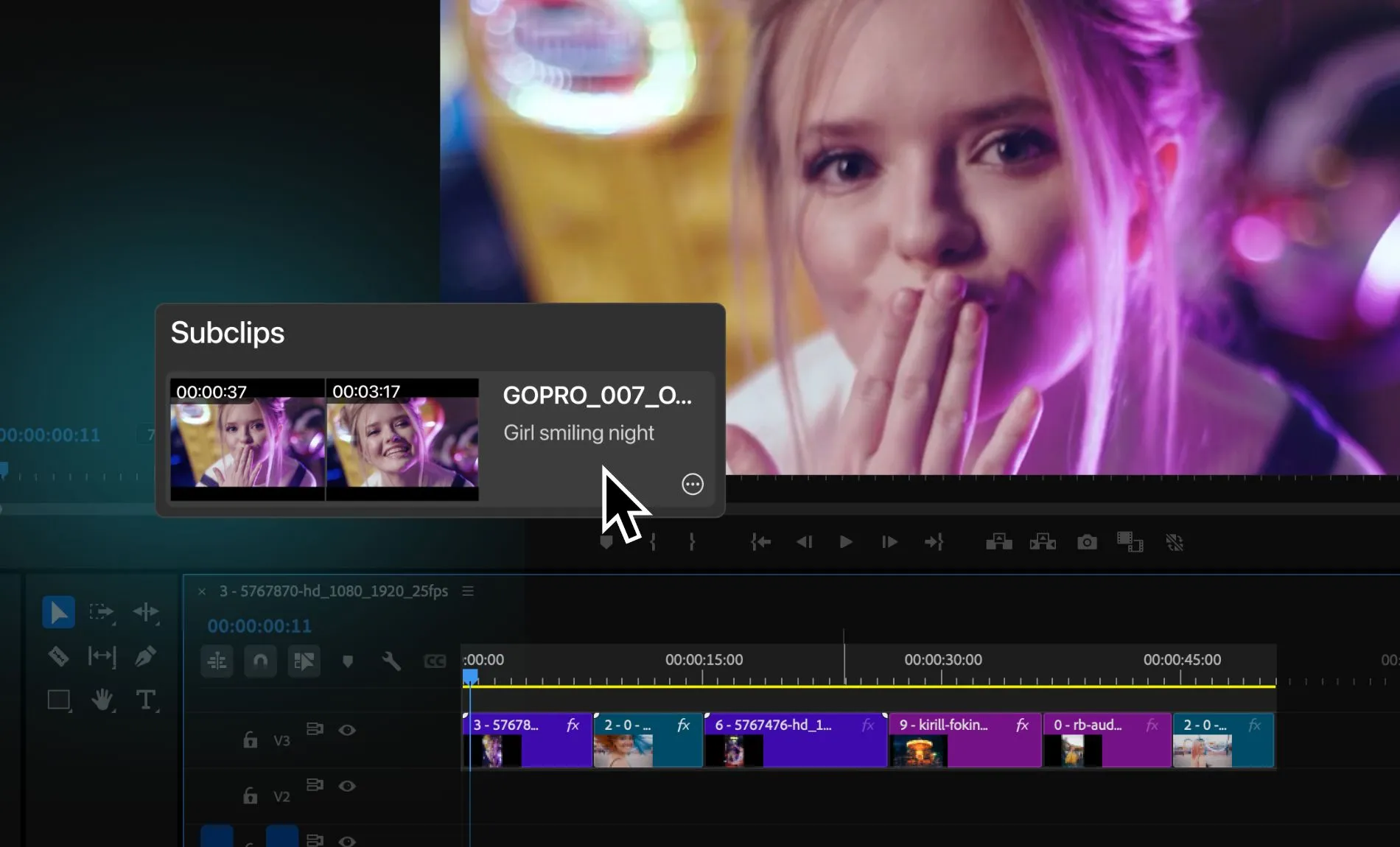Screen dimensions: 1400x847
Task: Select clip 6 - 5767476-hd_1 on timeline
Action: 796,740
